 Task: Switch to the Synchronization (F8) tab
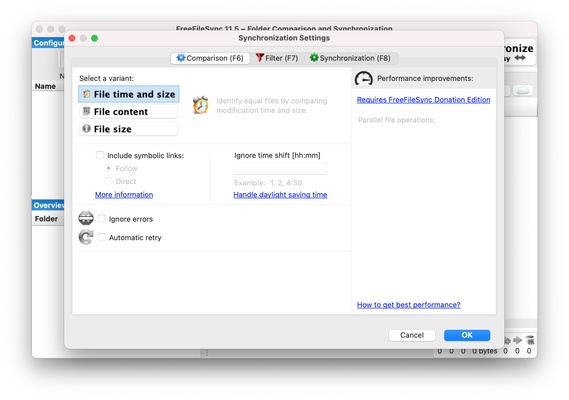point(351,58)
